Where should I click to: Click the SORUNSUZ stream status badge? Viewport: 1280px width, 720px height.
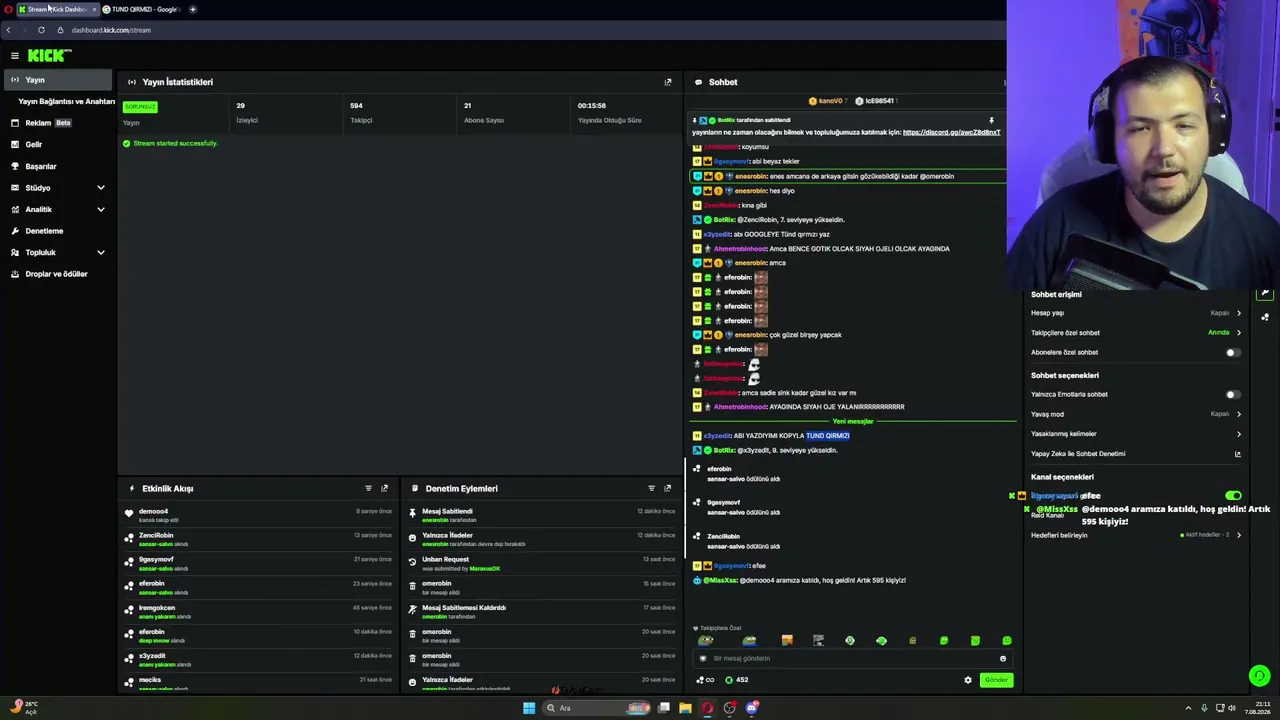point(140,107)
